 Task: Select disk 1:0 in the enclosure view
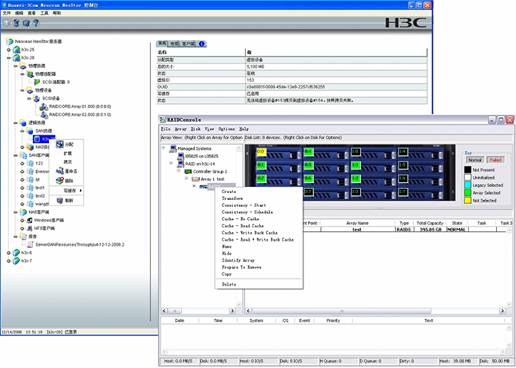coord(356,152)
